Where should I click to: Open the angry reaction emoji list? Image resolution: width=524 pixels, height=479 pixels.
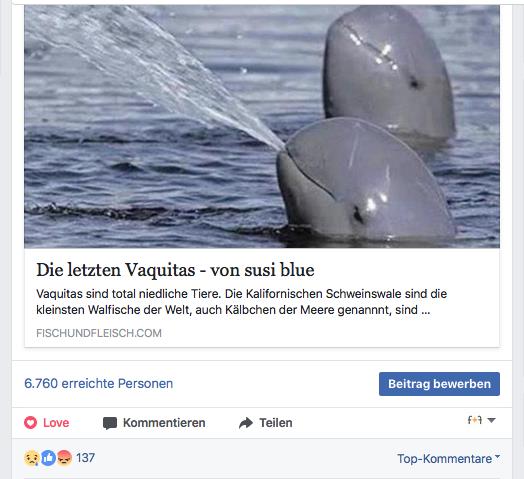[64, 458]
